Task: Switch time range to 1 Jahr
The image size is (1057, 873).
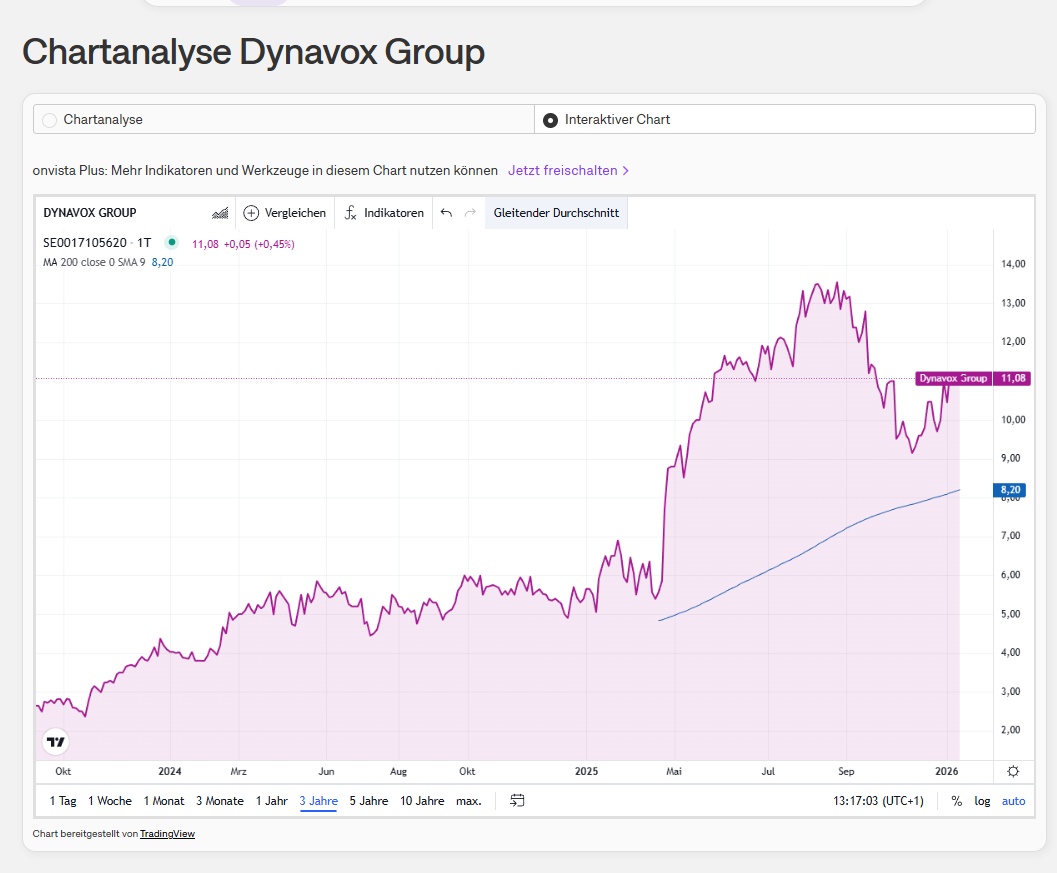Action: pyautogui.click(x=271, y=801)
